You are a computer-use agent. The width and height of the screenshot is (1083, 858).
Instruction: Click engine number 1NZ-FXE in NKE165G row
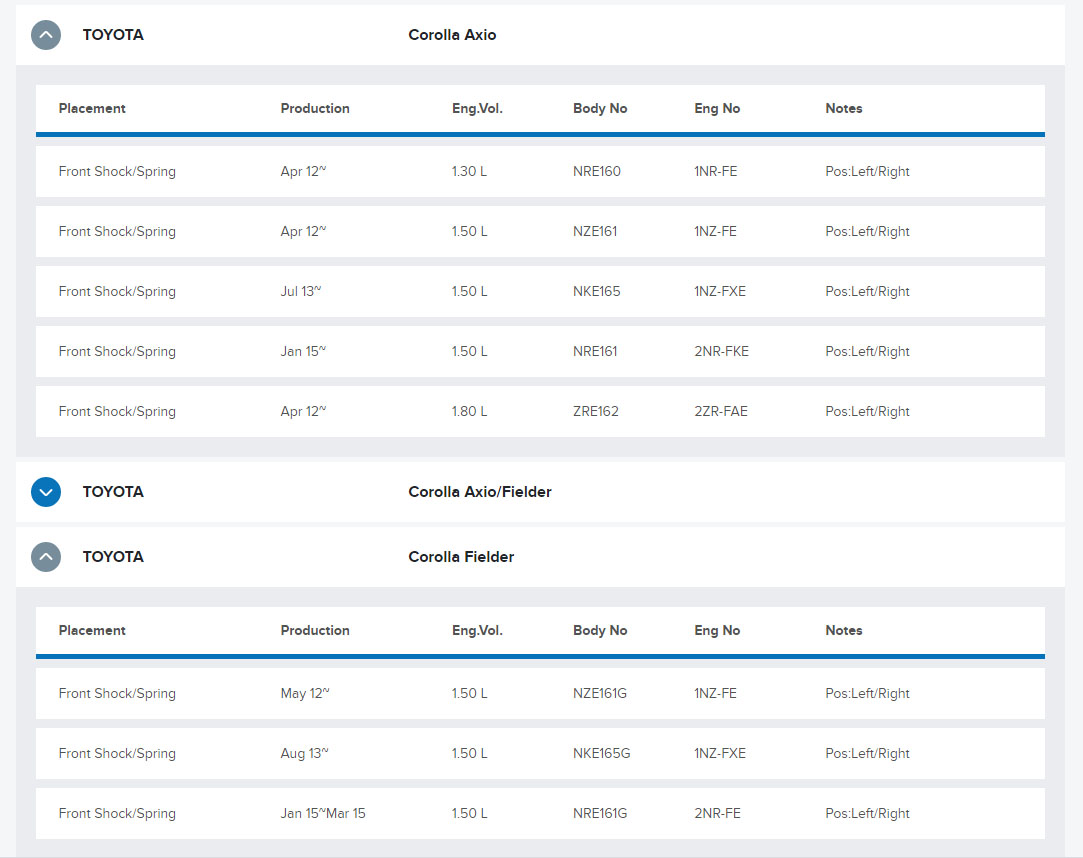(x=720, y=754)
